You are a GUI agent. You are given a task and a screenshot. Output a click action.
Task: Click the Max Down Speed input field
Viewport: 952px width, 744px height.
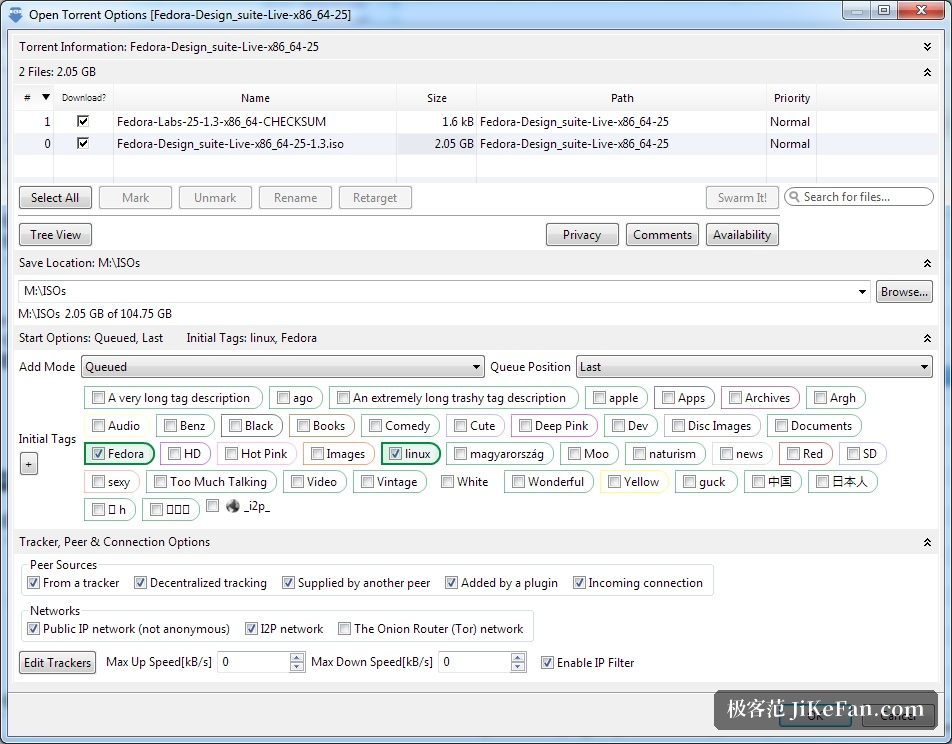pos(474,662)
